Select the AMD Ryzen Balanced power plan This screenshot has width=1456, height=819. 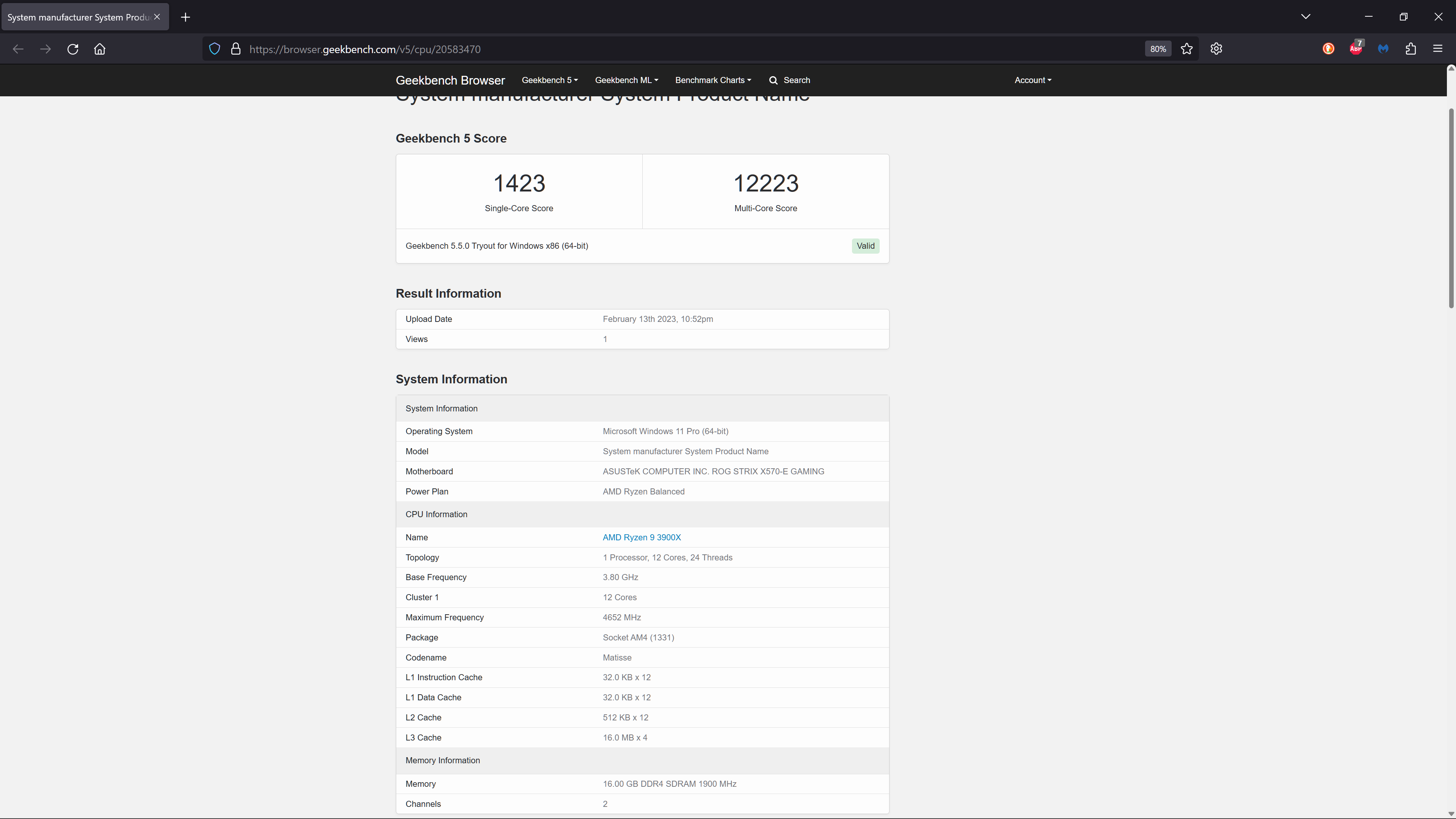643,492
